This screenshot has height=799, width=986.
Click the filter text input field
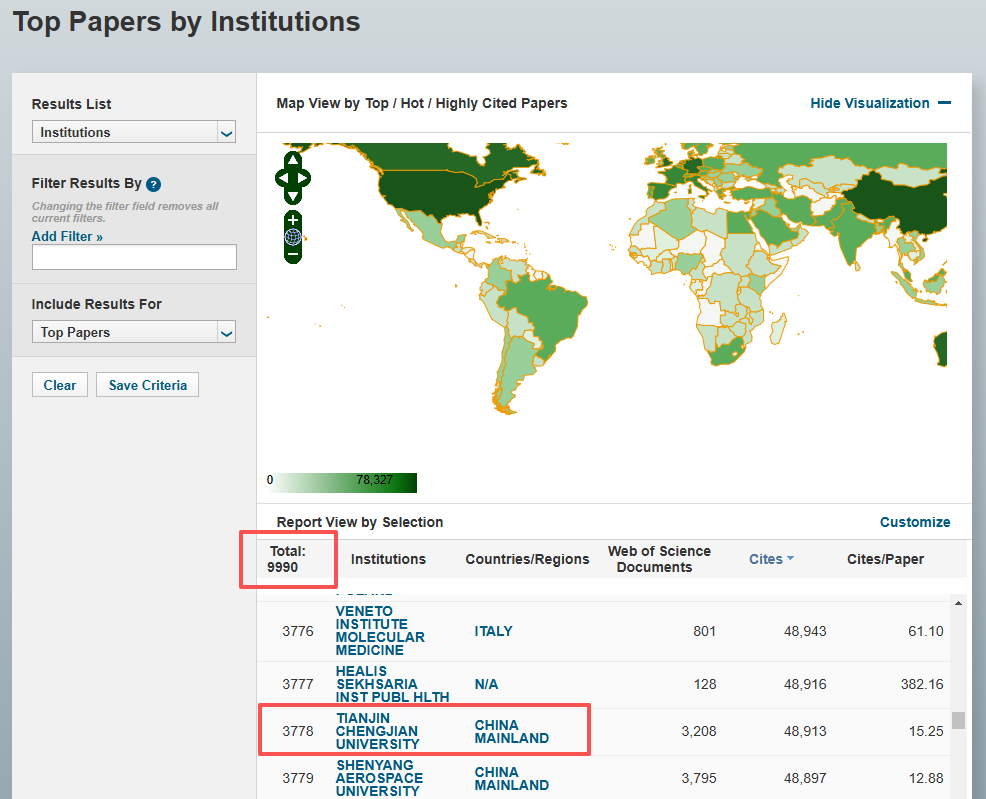coord(134,257)
